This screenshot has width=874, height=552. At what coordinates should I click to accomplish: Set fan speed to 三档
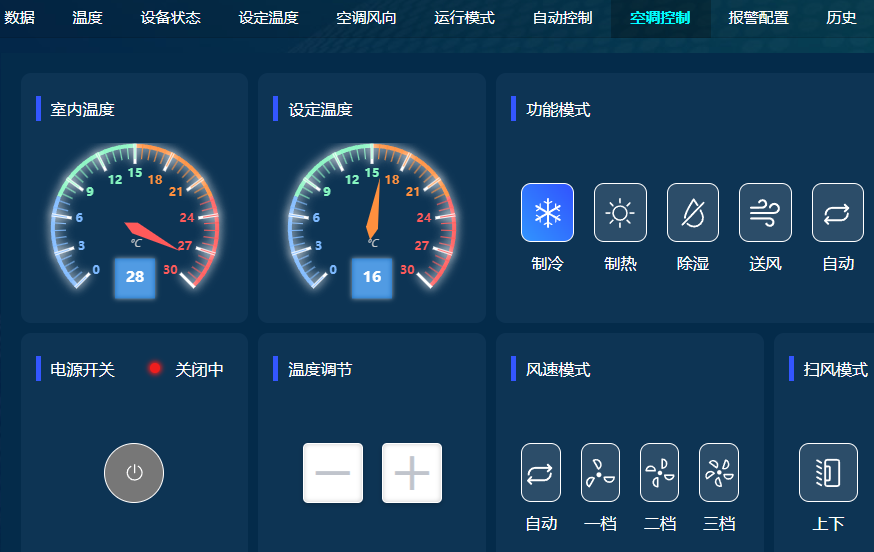point(718,472)
